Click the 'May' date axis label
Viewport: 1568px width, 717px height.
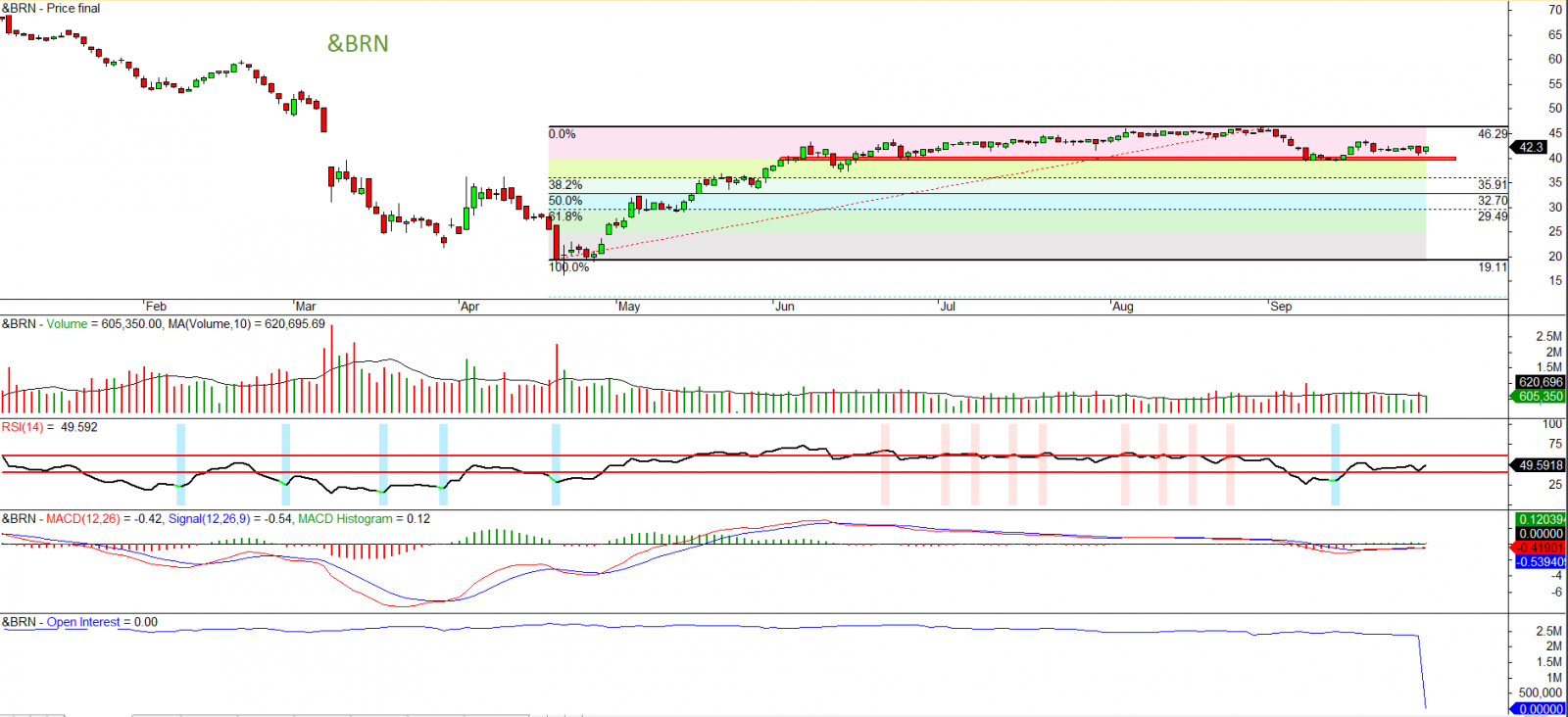click(629, 307)
